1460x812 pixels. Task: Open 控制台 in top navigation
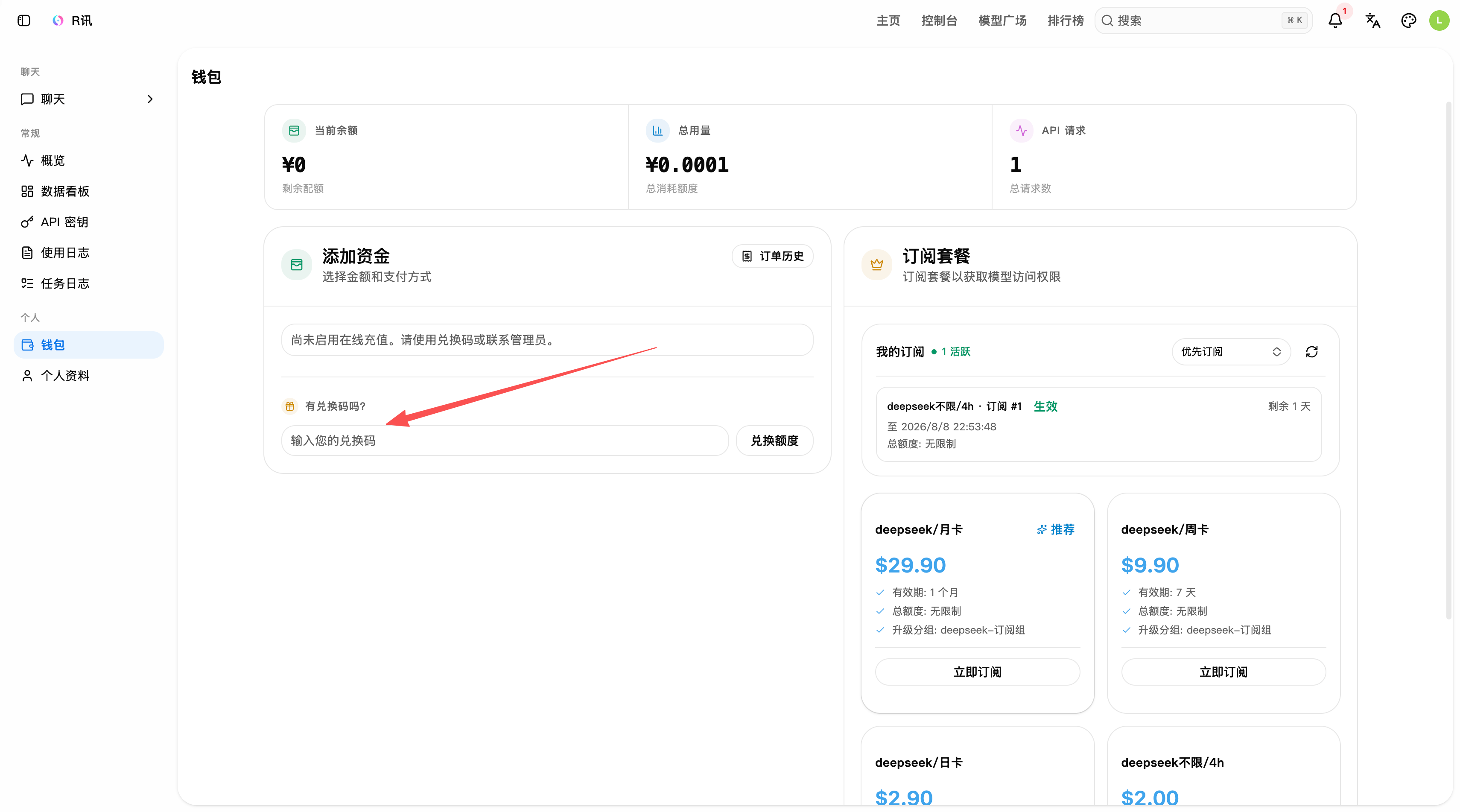[939, 20]
